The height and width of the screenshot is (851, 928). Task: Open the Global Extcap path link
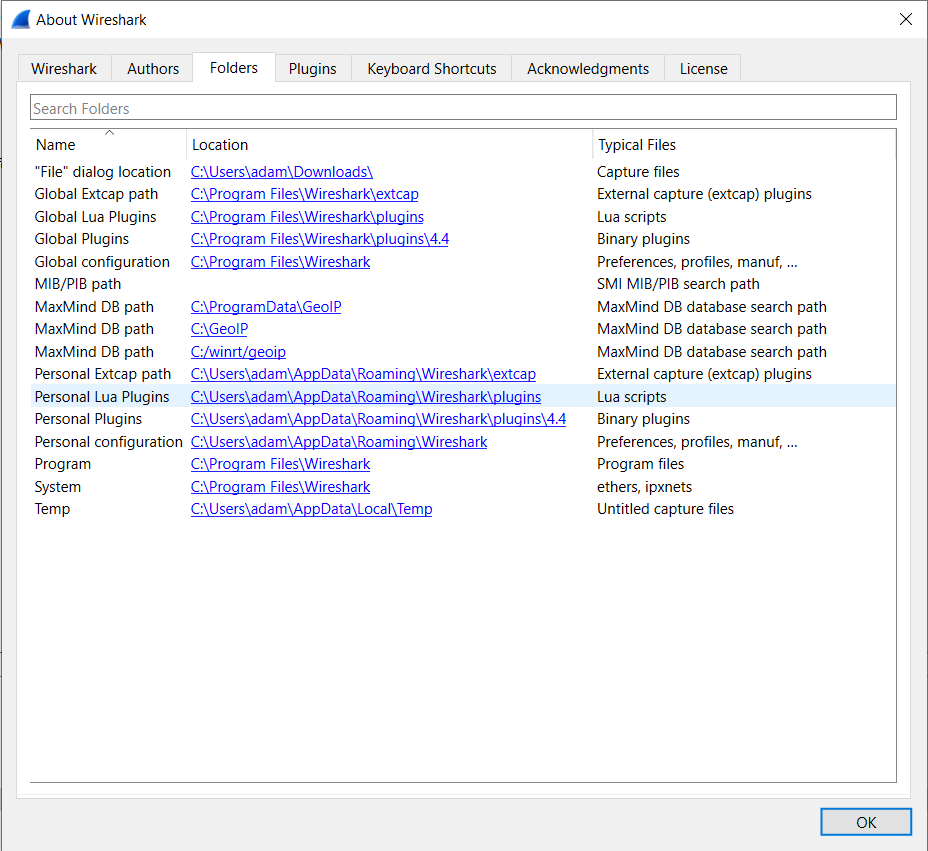point(304,194)
